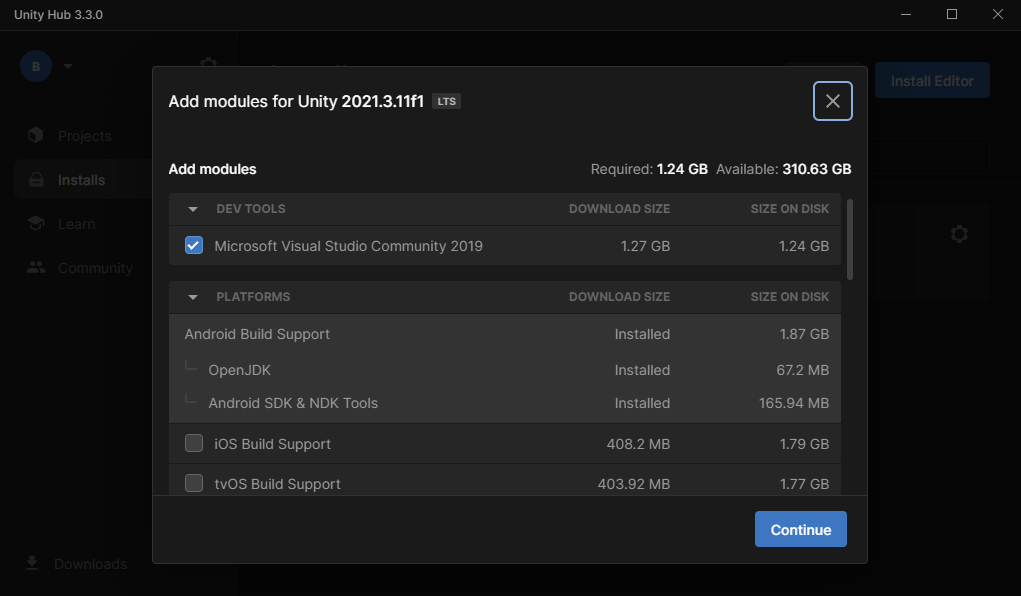Click the 1.87 GB size on disk value

pos(804,334)
